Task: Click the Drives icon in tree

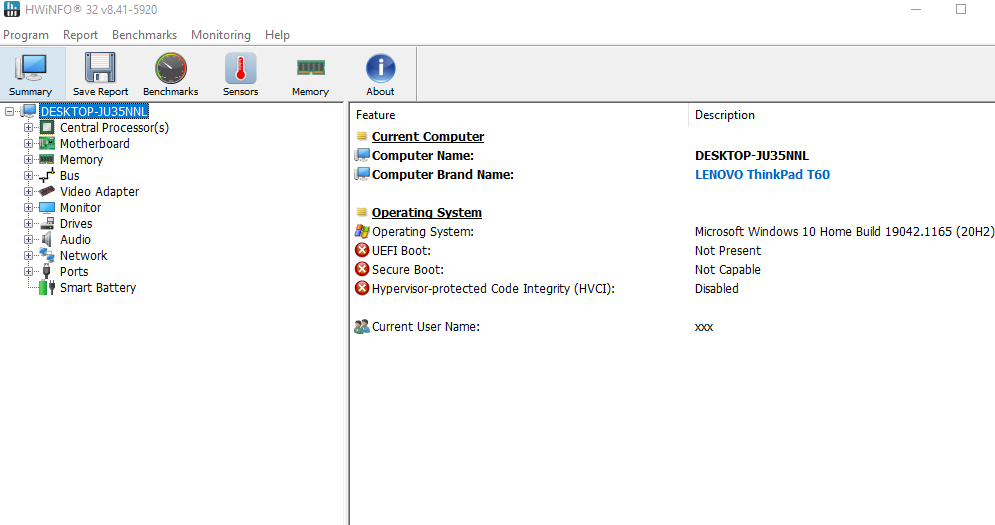Action: 47,223
